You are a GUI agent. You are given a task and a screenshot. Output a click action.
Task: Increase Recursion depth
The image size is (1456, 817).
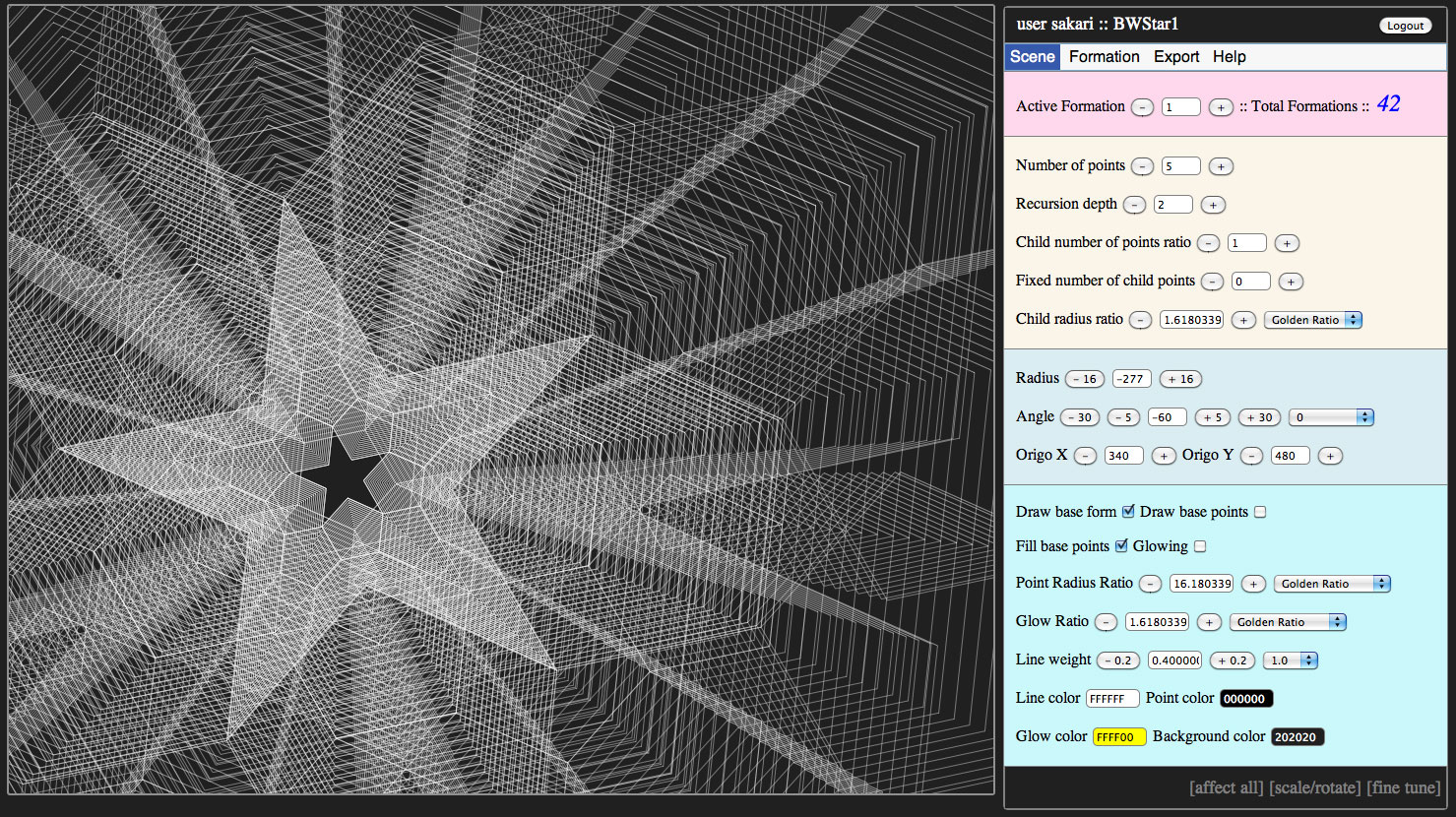[1213, 205]
